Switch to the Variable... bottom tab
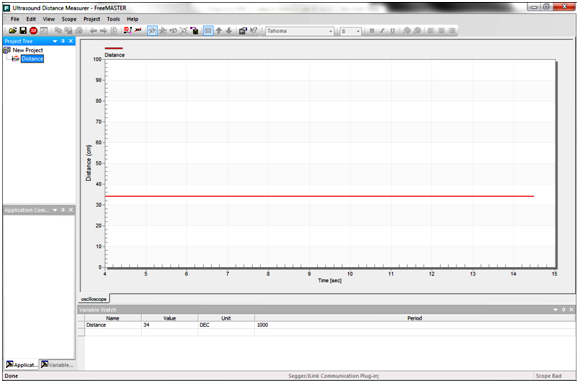580x383 pixels. (57, 365)
